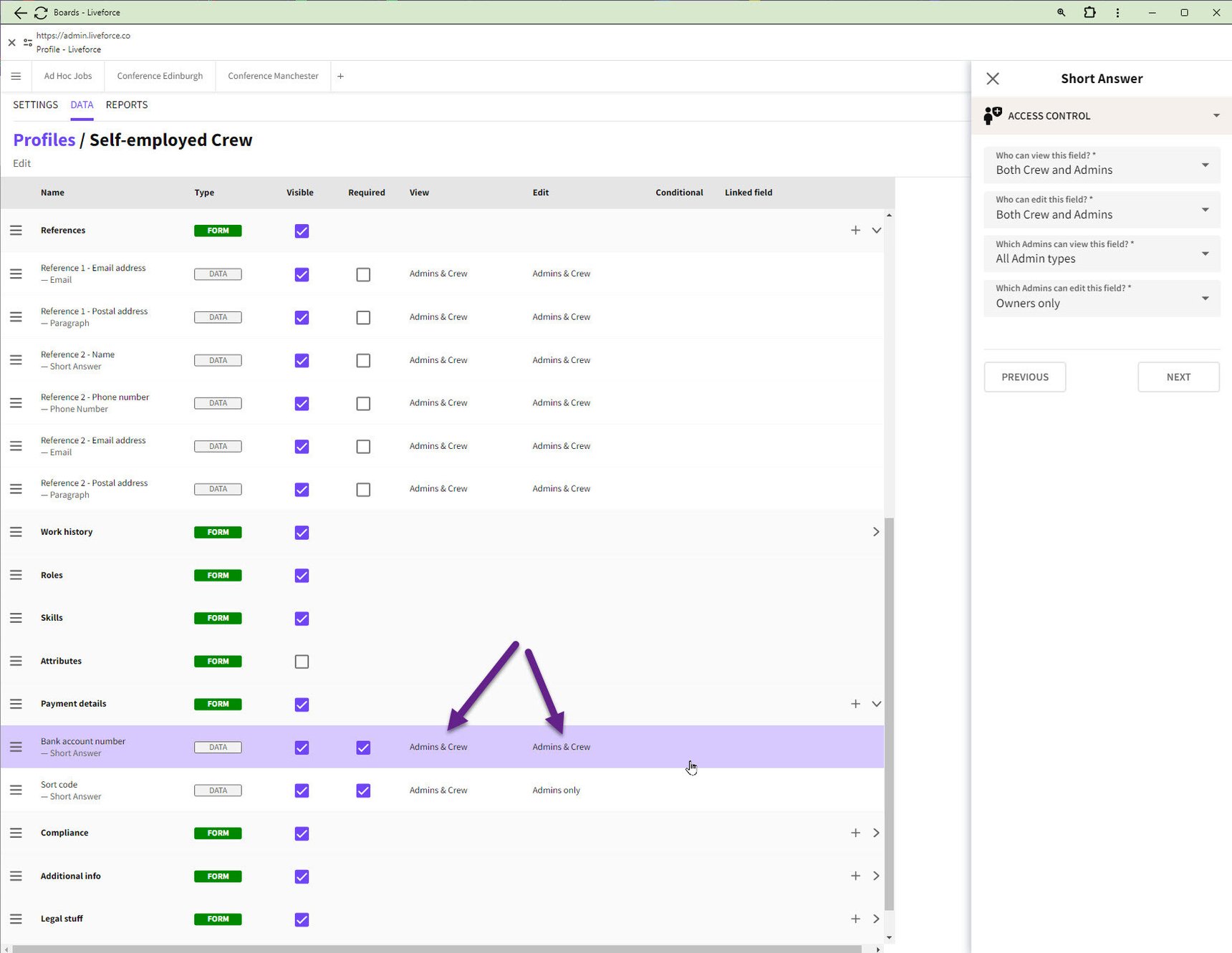Go to Profiles breadcrumb link
This screenshot has width=1232, height=953.
pos(44,140)
